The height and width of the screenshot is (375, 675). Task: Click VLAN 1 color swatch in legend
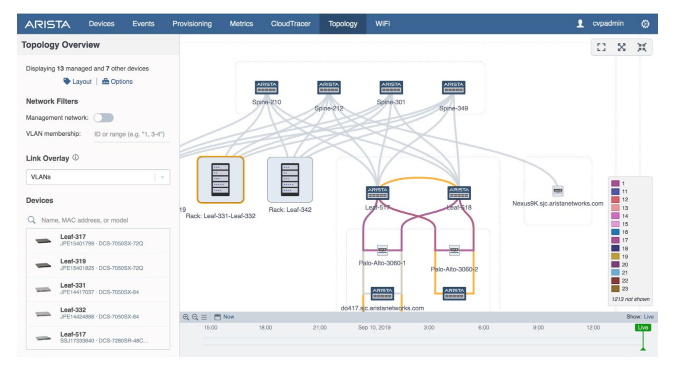[615, 183]
